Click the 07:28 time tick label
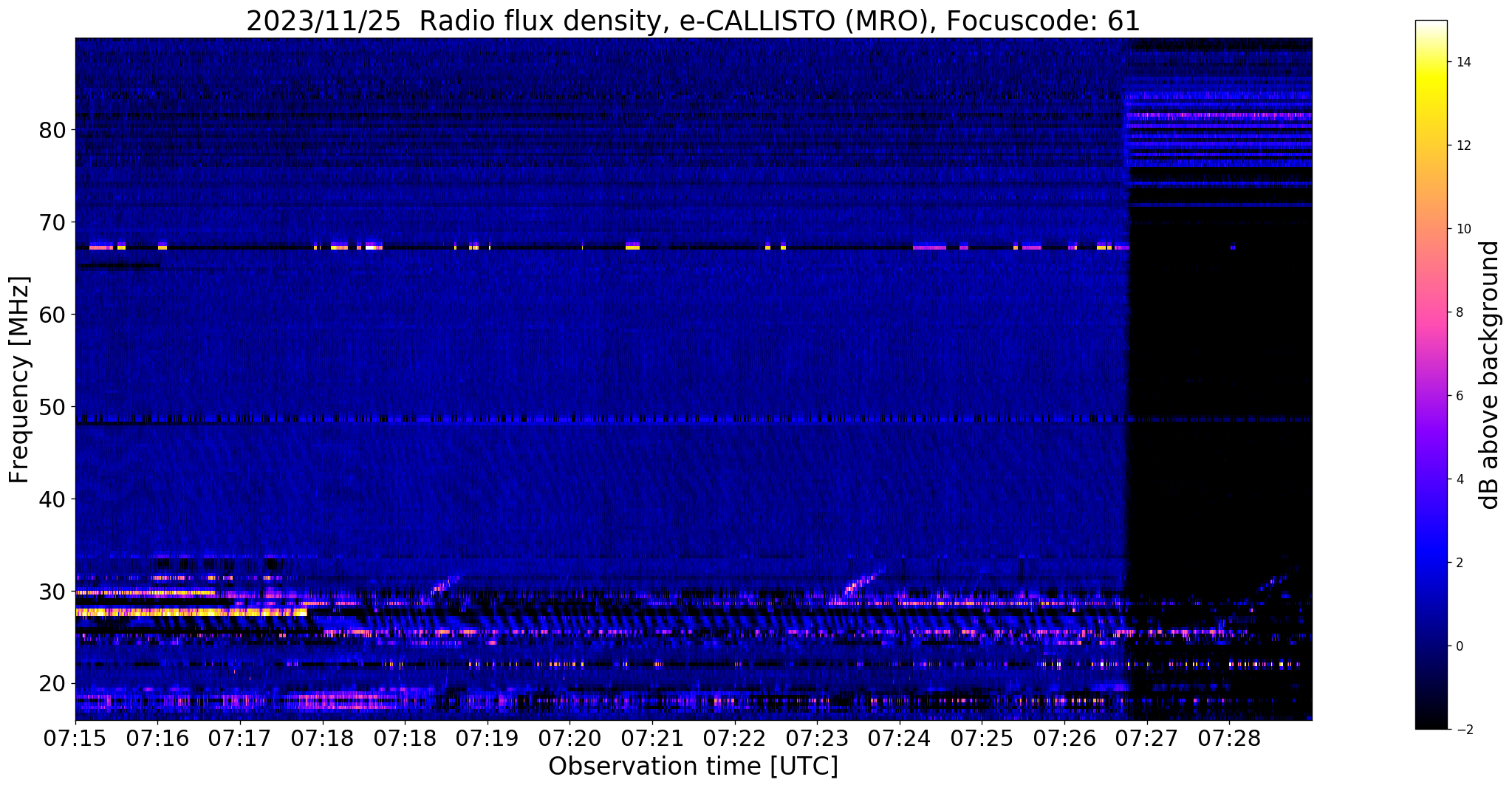This screenshot has width=1512, height=788. [1229, 739]
